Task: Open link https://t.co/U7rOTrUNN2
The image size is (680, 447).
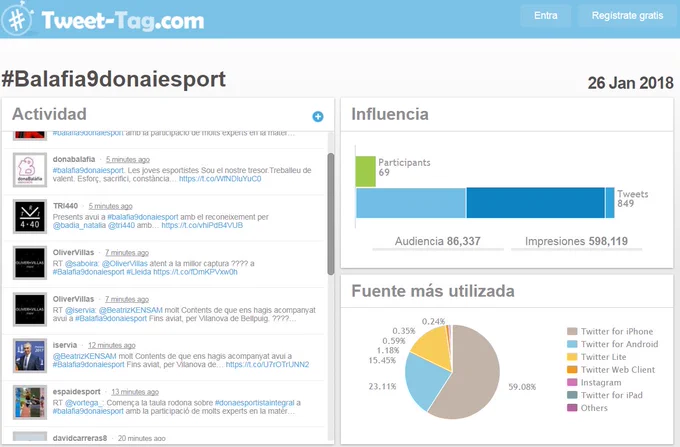Action: [x=267, y=364]
